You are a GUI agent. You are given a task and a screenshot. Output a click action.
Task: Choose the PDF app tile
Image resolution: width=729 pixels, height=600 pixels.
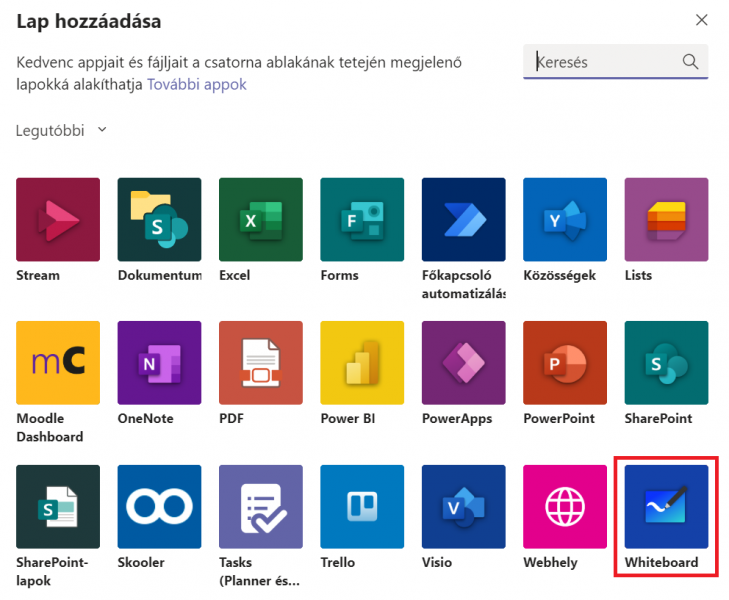(261, 363)
